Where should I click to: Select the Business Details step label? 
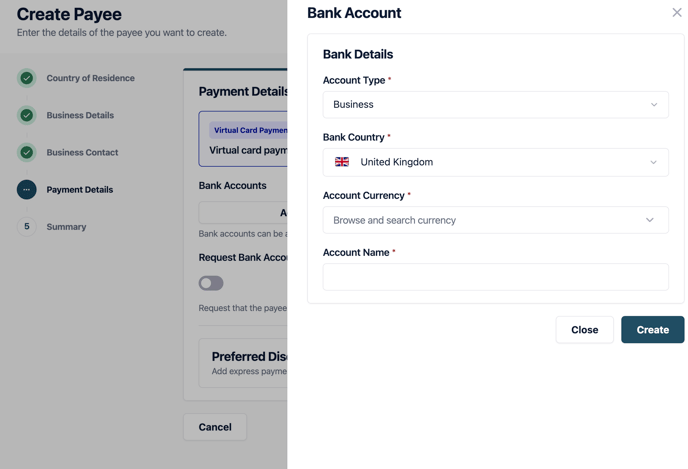pos(80,115)
